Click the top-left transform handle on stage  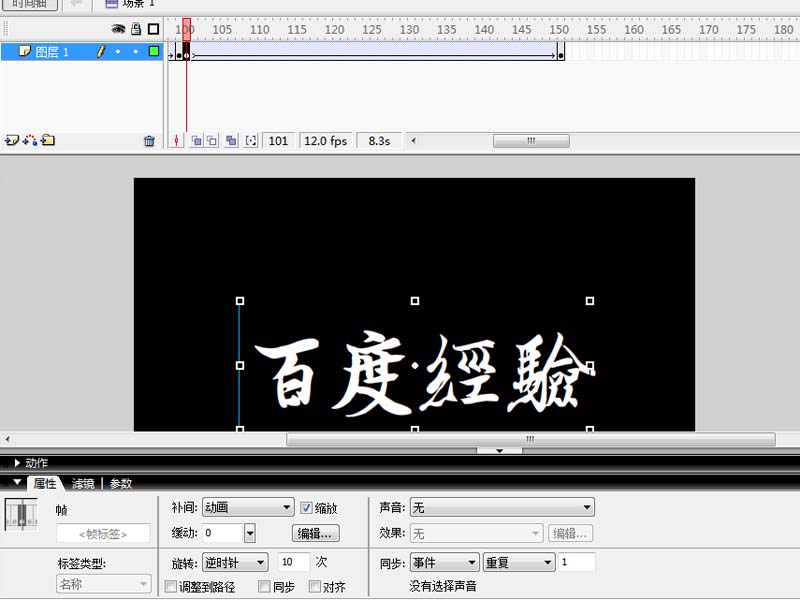click(x=240, y=301)
